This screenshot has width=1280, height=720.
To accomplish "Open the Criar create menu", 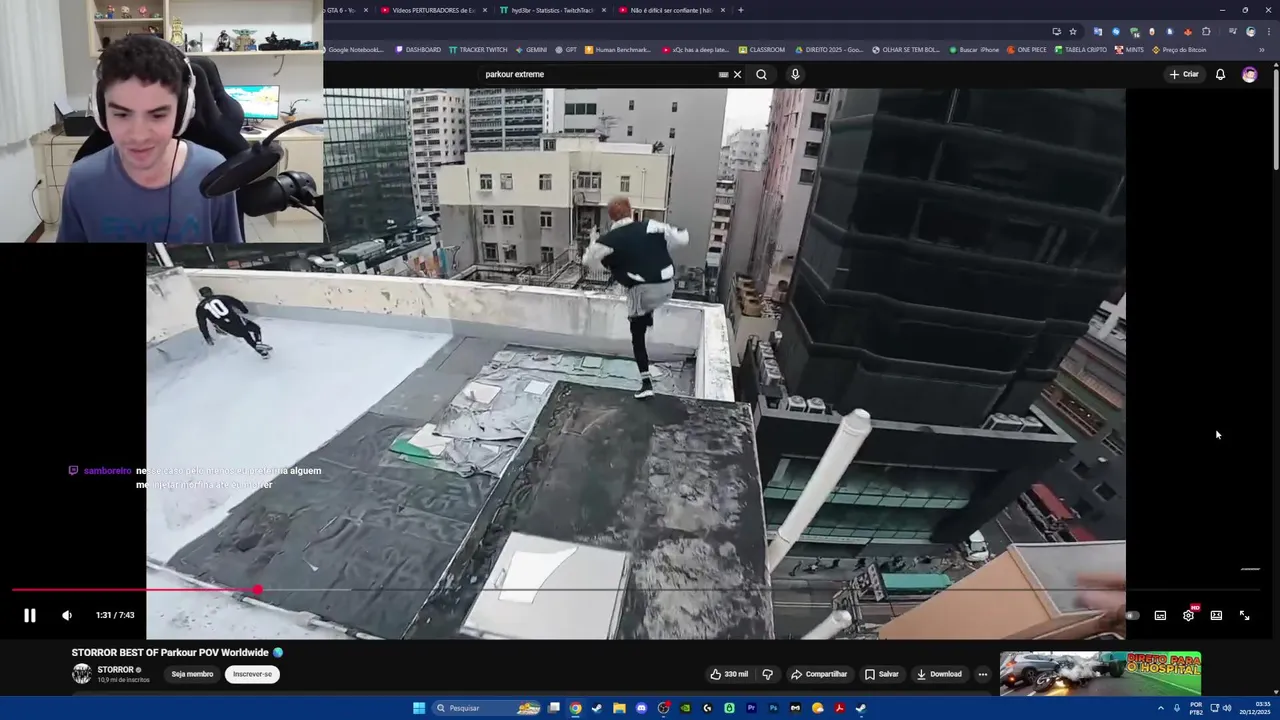I will coord(1184,74).
